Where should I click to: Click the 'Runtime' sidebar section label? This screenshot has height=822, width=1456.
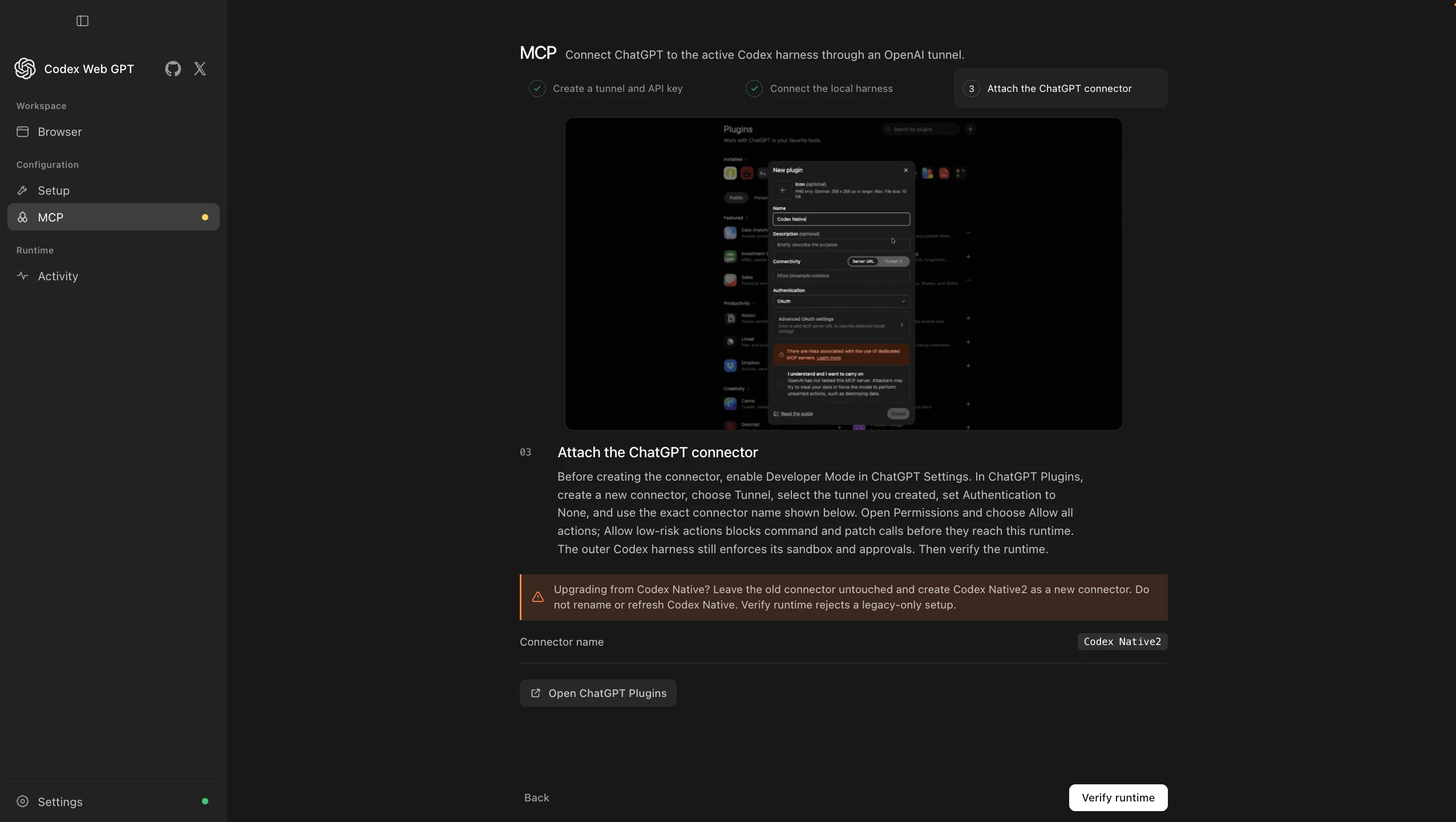35,251
